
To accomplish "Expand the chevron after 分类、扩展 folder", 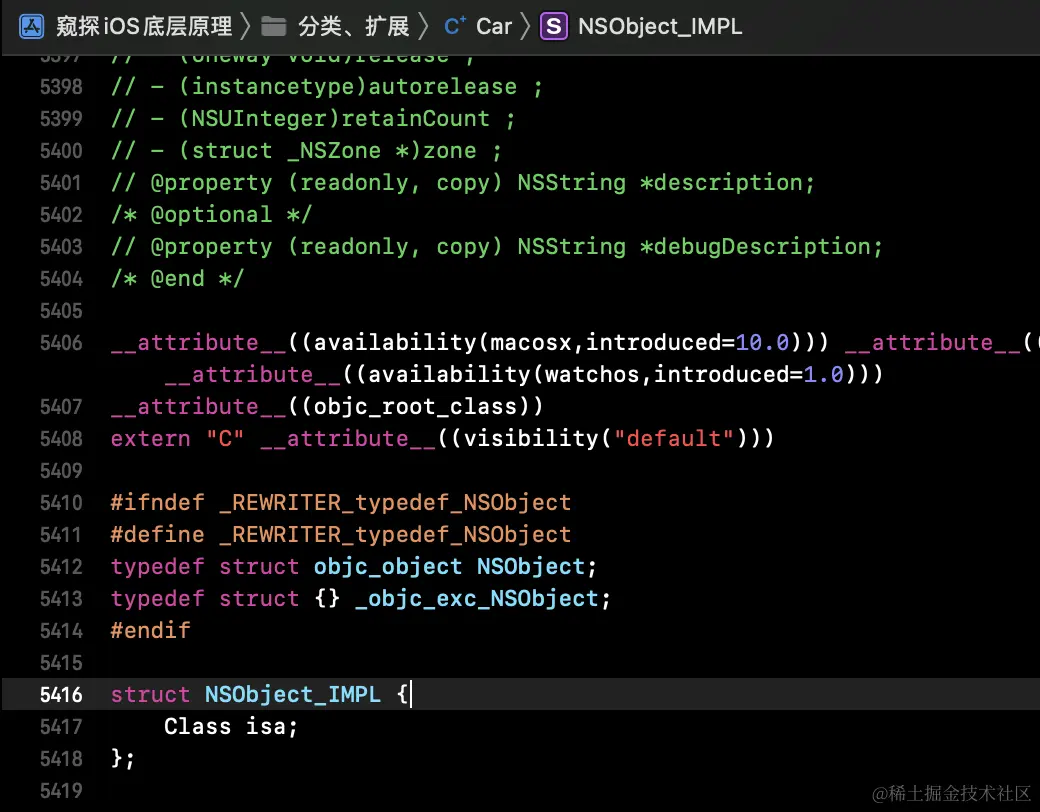I will click(x=423, y=27).
